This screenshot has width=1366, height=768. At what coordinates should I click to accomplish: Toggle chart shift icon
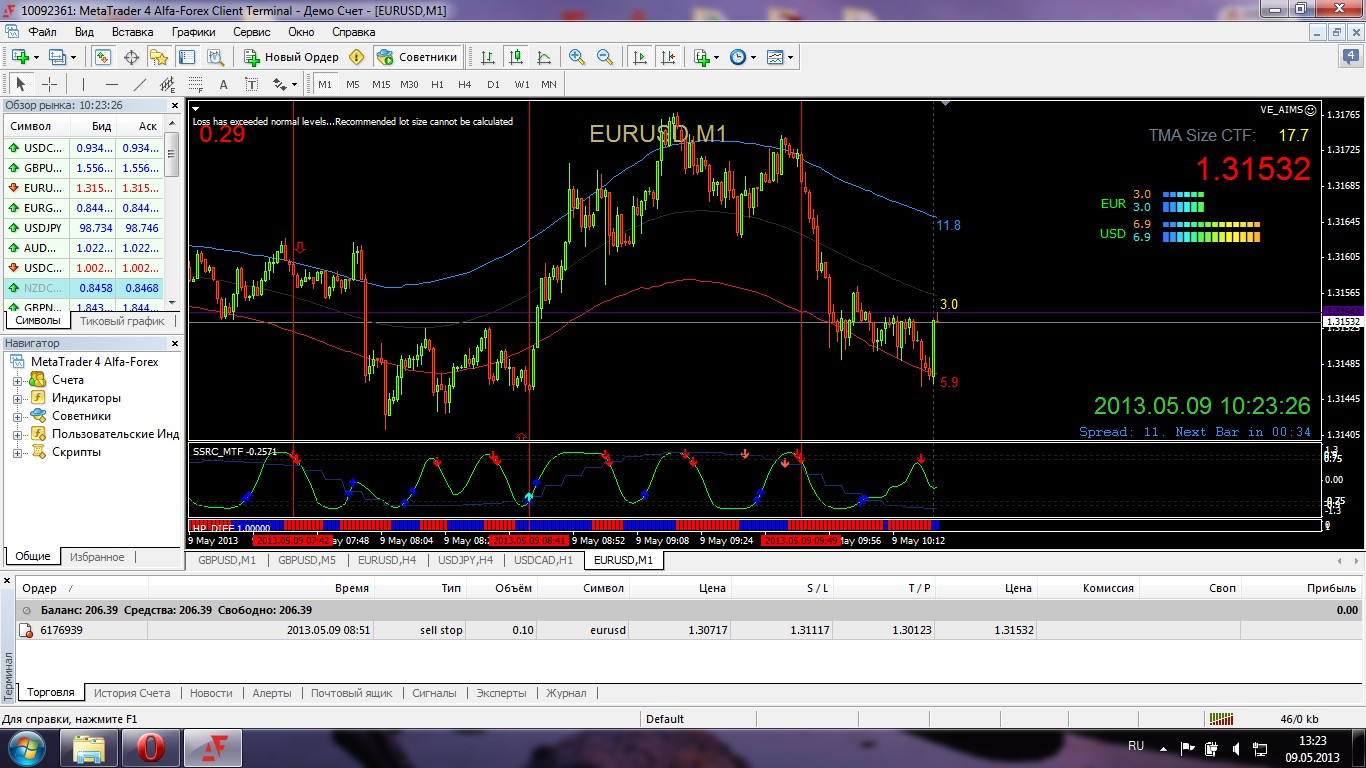pos(668,57)
